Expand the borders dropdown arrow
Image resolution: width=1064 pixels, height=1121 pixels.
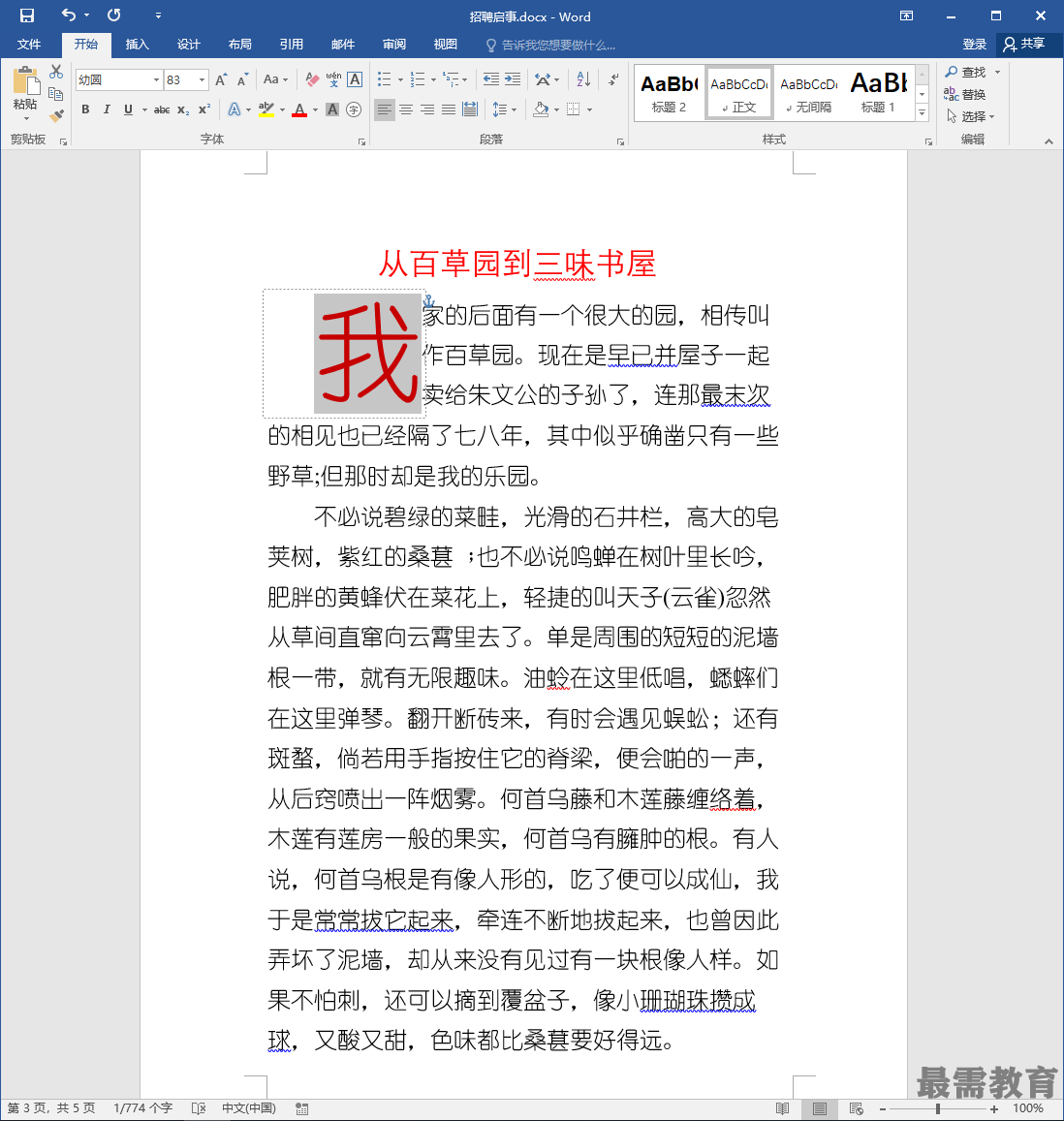coord(590,109)
